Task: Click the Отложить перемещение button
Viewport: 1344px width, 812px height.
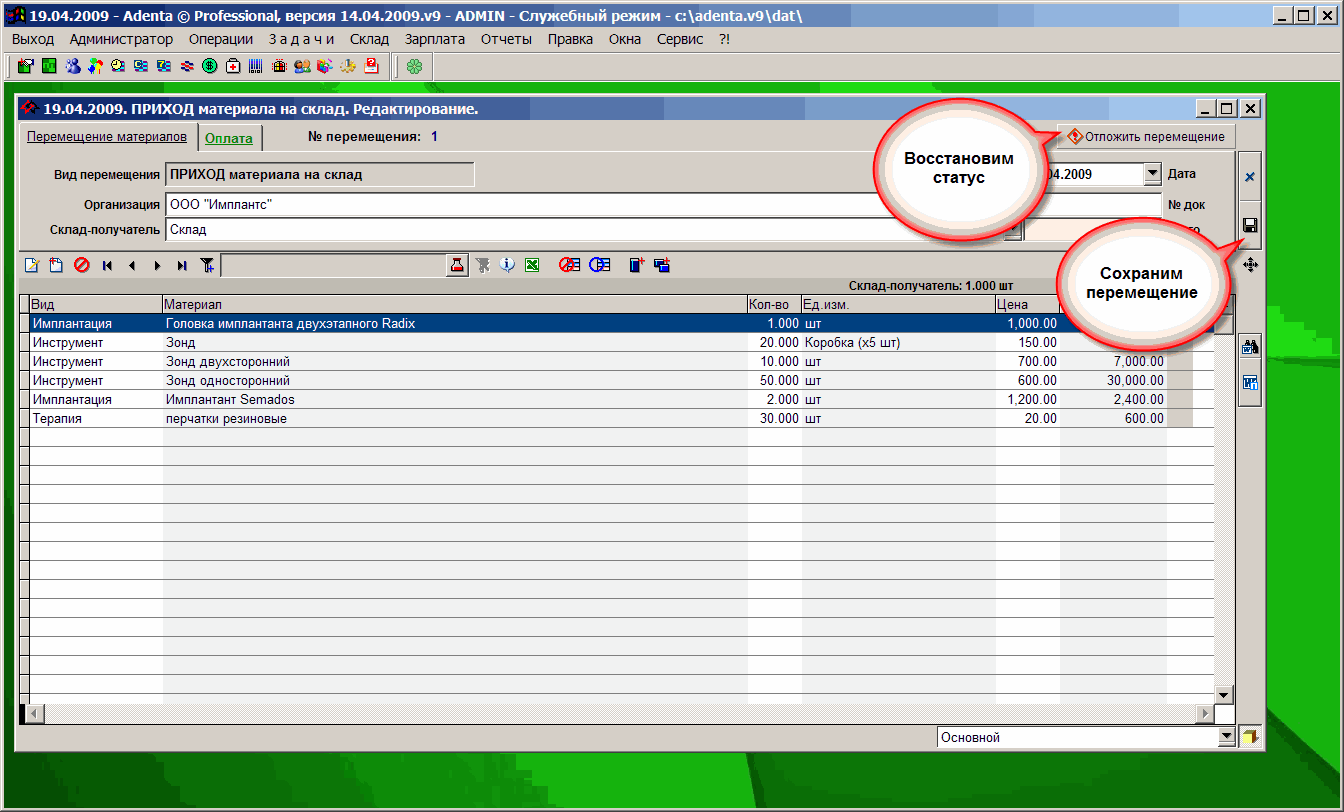Action: click(1146, 136)
